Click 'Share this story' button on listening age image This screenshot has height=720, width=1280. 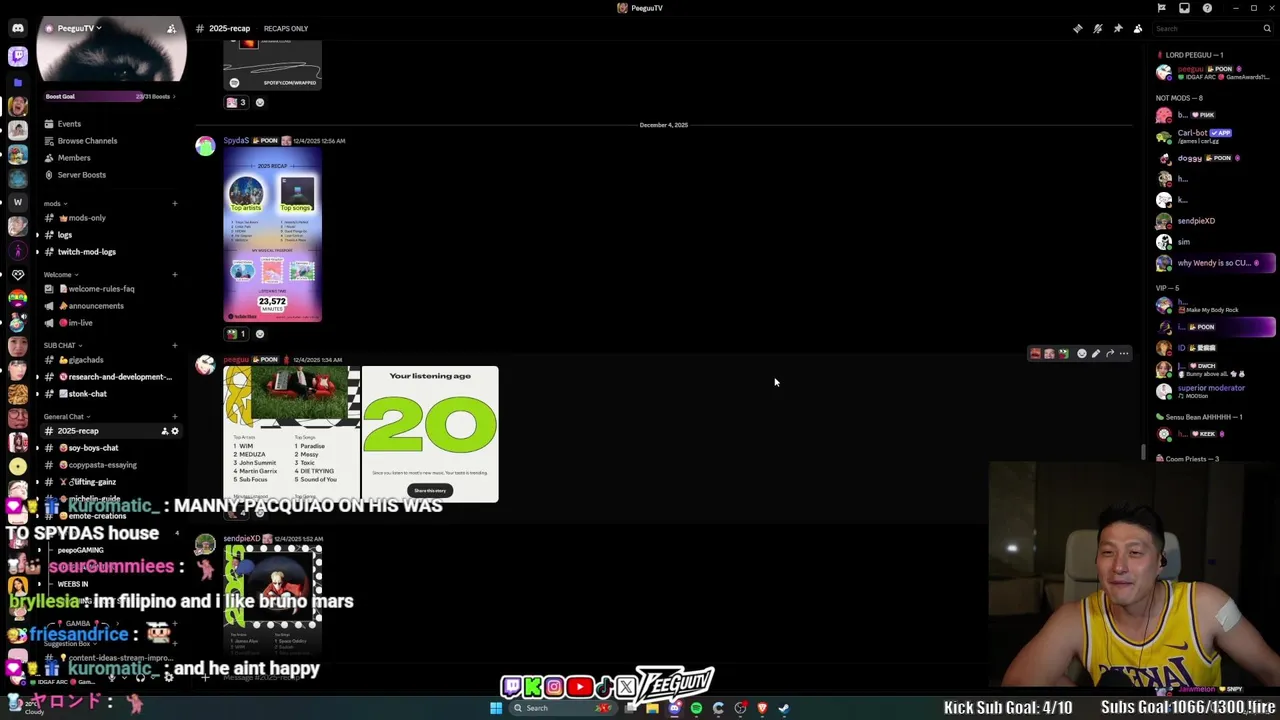point(430,490)
